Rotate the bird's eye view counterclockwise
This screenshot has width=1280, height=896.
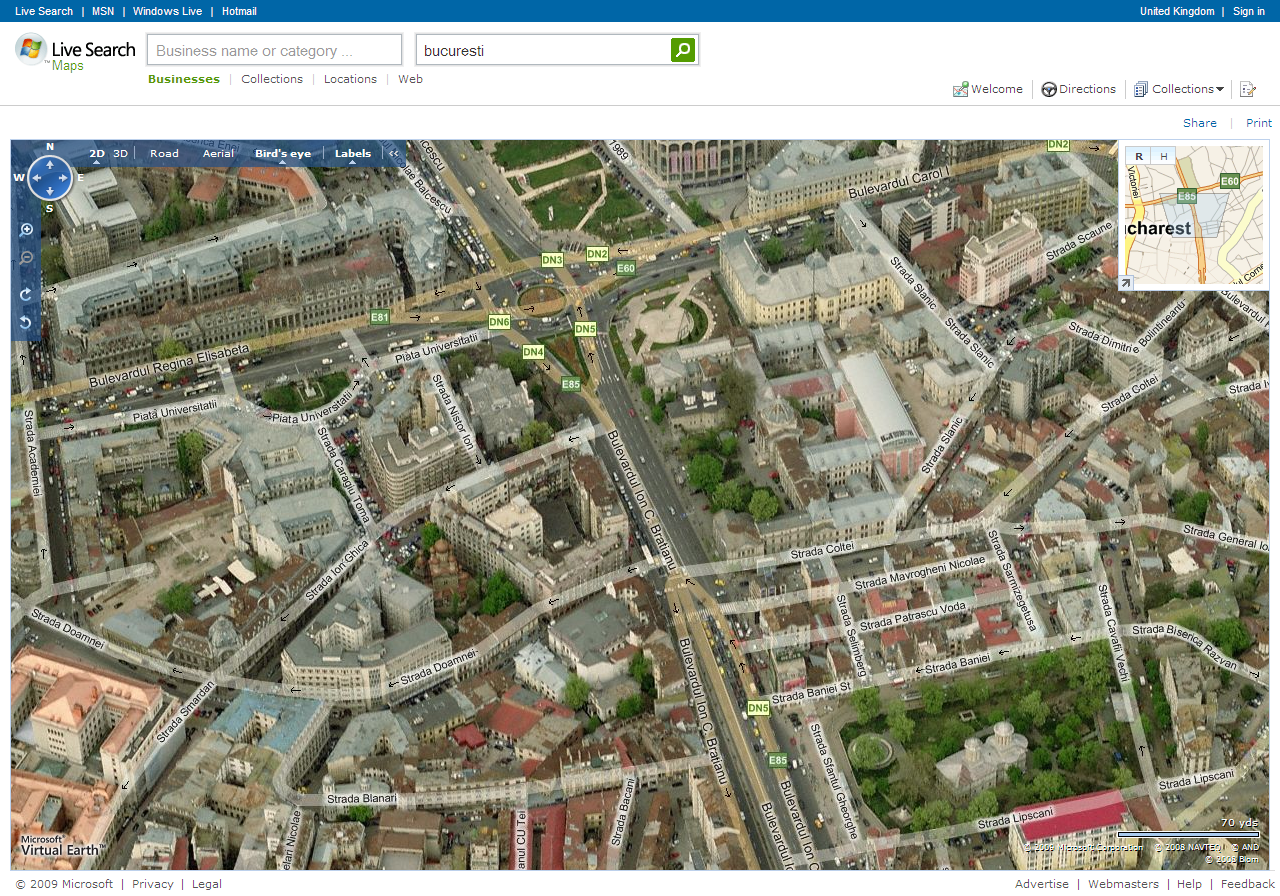pyautogui.click(x=27, y=322)
